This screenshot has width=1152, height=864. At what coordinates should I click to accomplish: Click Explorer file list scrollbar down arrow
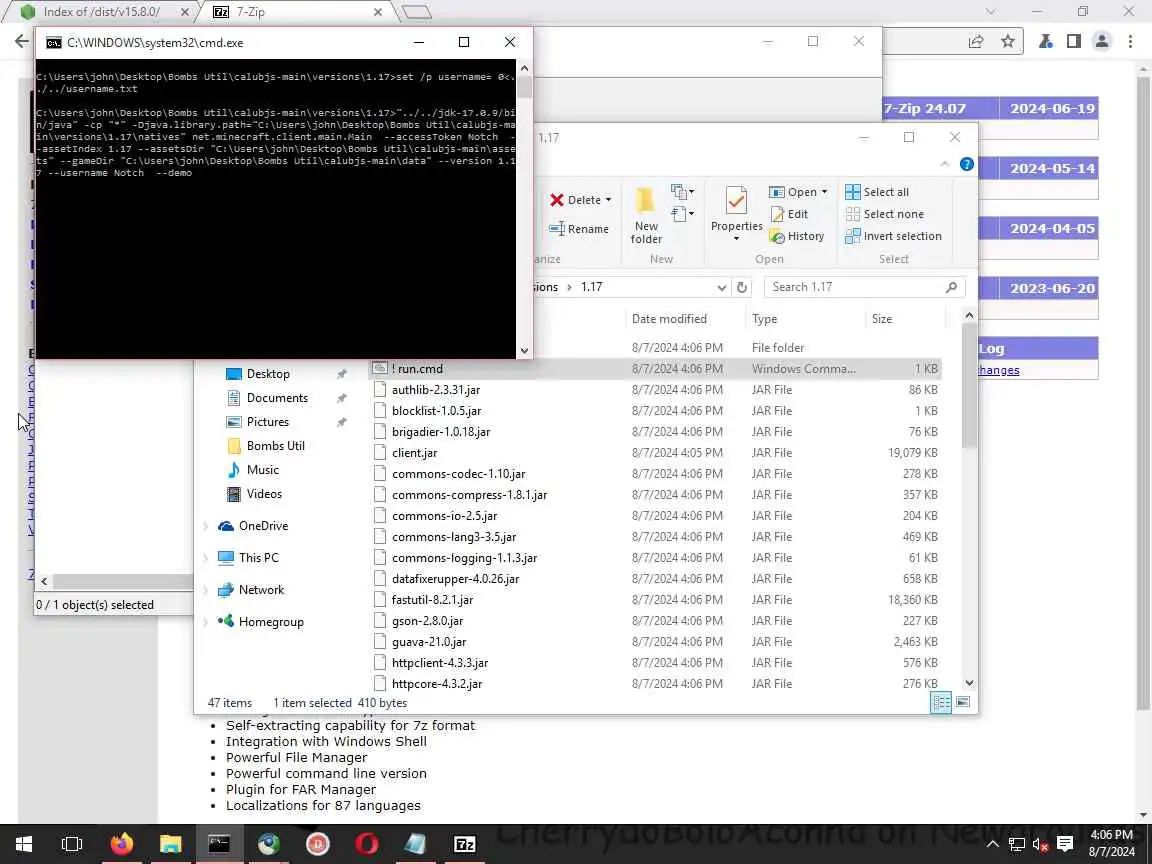pyautogui.click(x=969, y=683)
